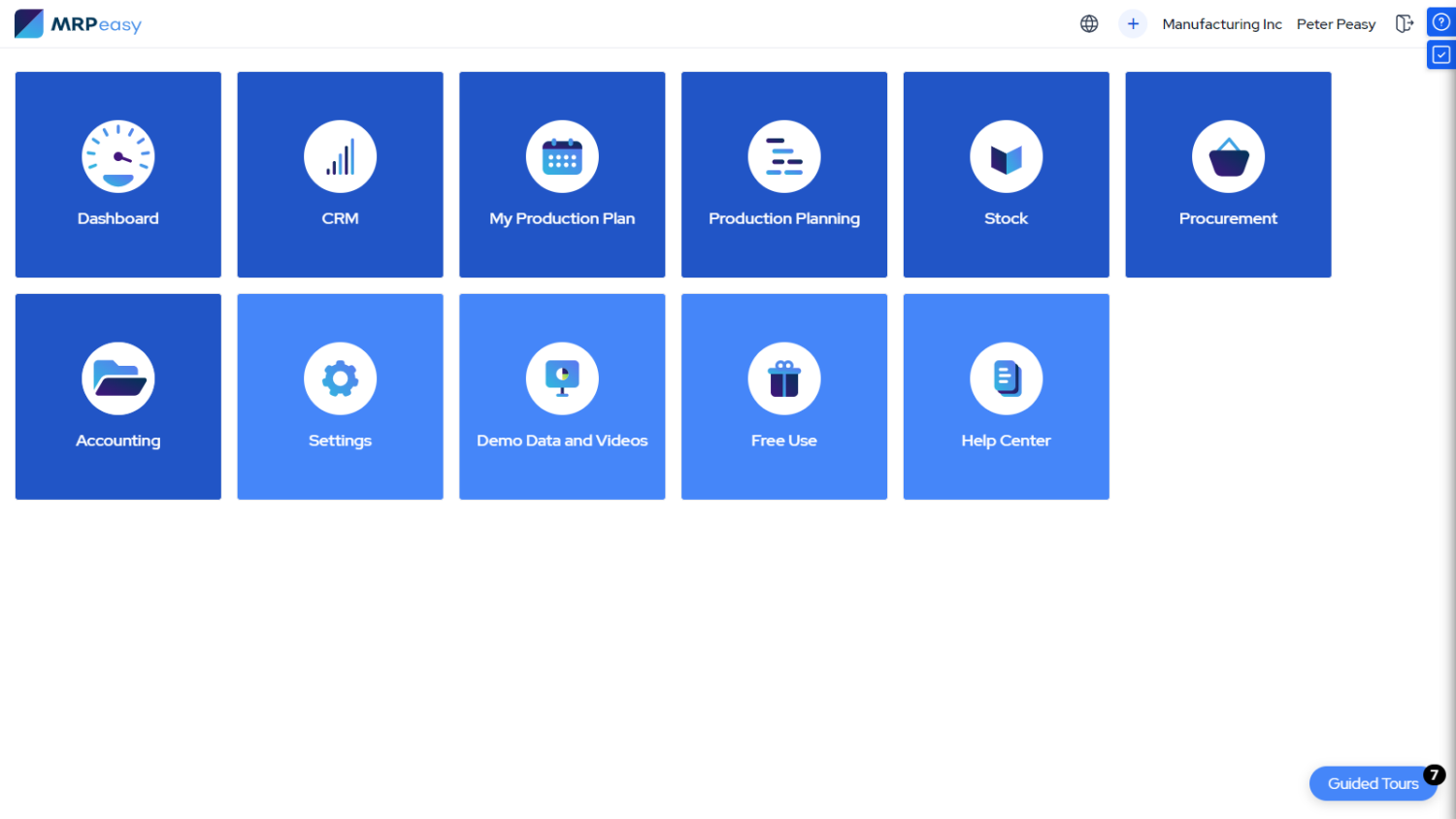Open the Procurement module
Screen dimensions: 1456x819
pyautogui.click(x=1227, y=175)
